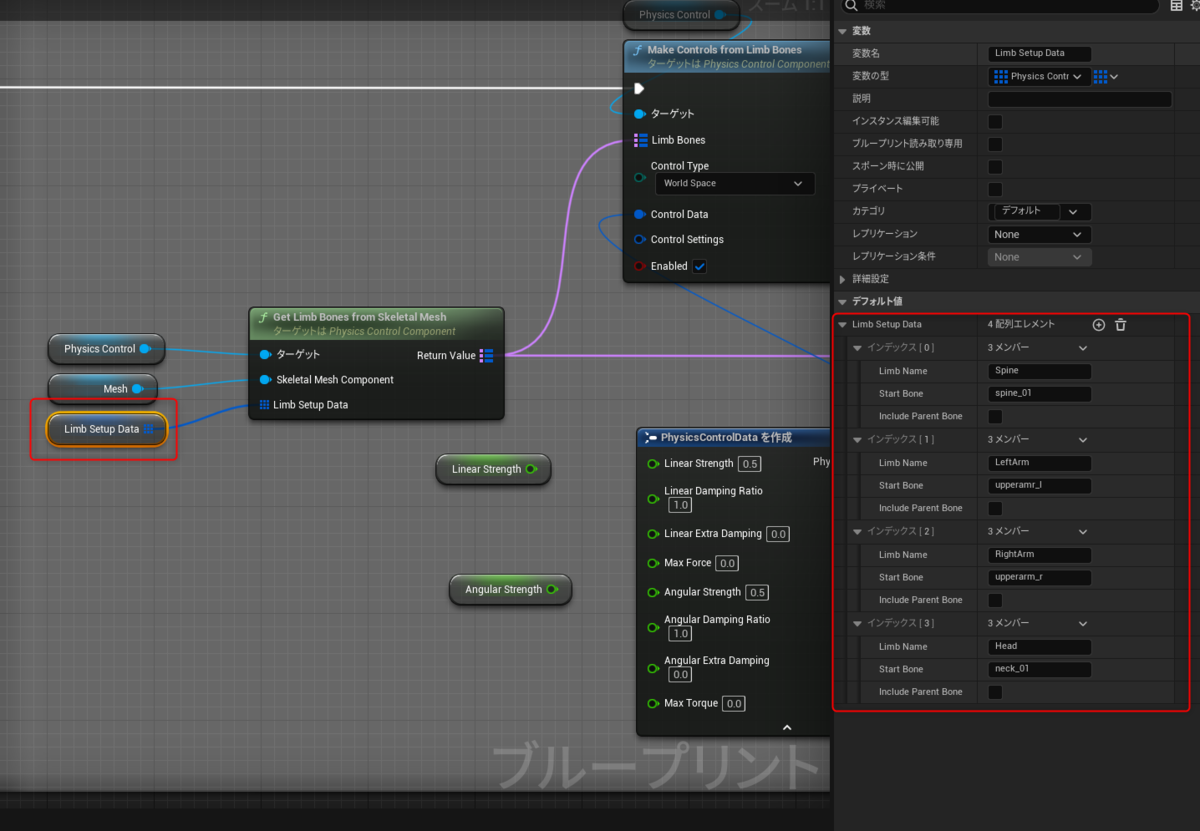
Task: Uncheck the Enabled checkbox on Make Controls node
Action: (700, 266)
